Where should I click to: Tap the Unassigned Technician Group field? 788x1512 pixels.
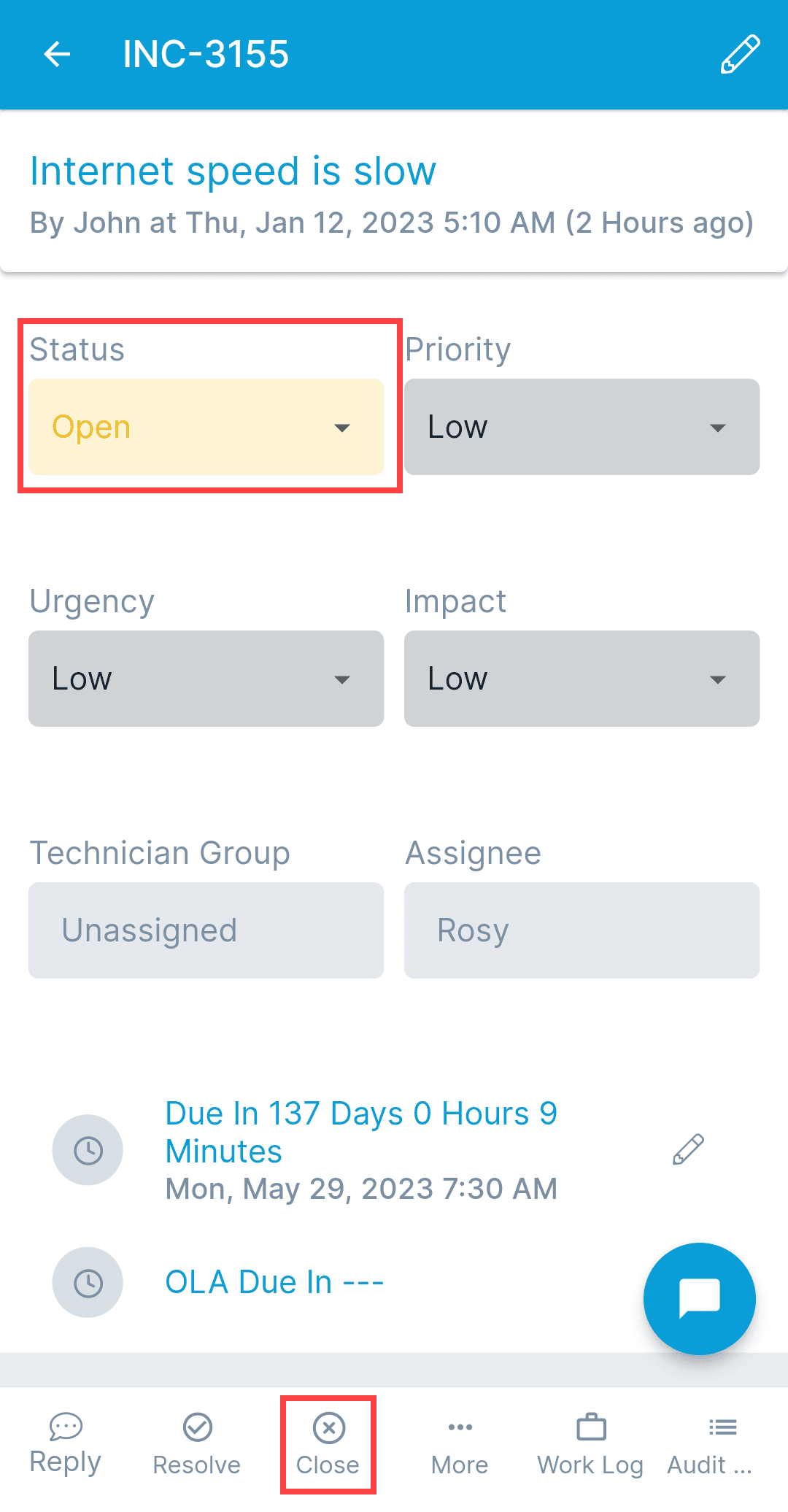206,930
